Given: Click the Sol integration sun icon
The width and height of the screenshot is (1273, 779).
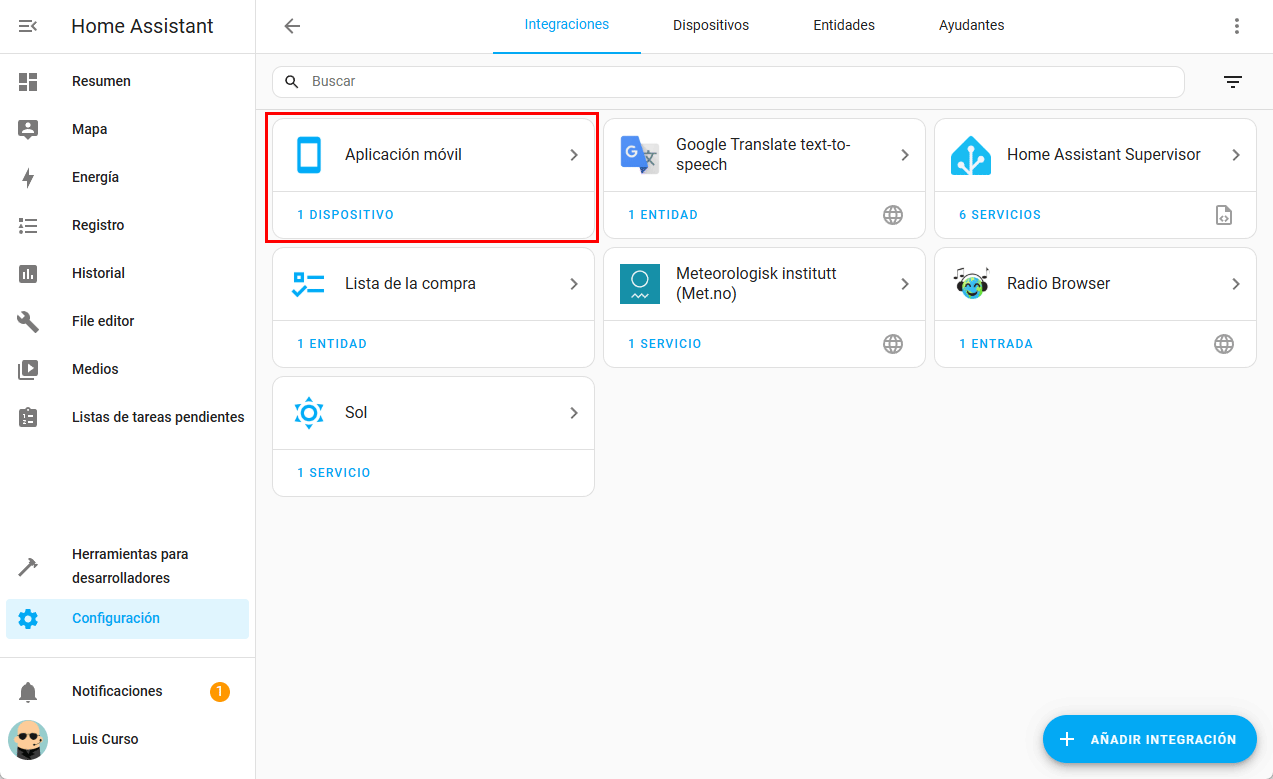Looking at the screenshot, I should (x=309, y=413).
